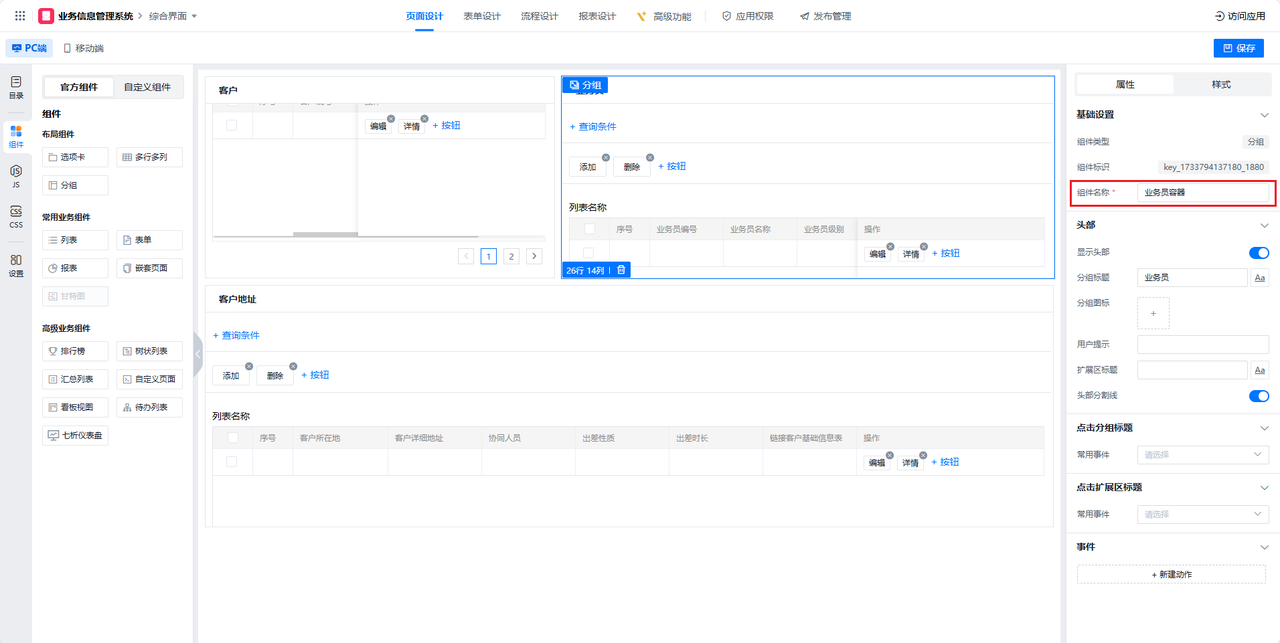Open the JS sidebar panel
The height and width of the screenshot is (643, 1280).
click(16, 177)
